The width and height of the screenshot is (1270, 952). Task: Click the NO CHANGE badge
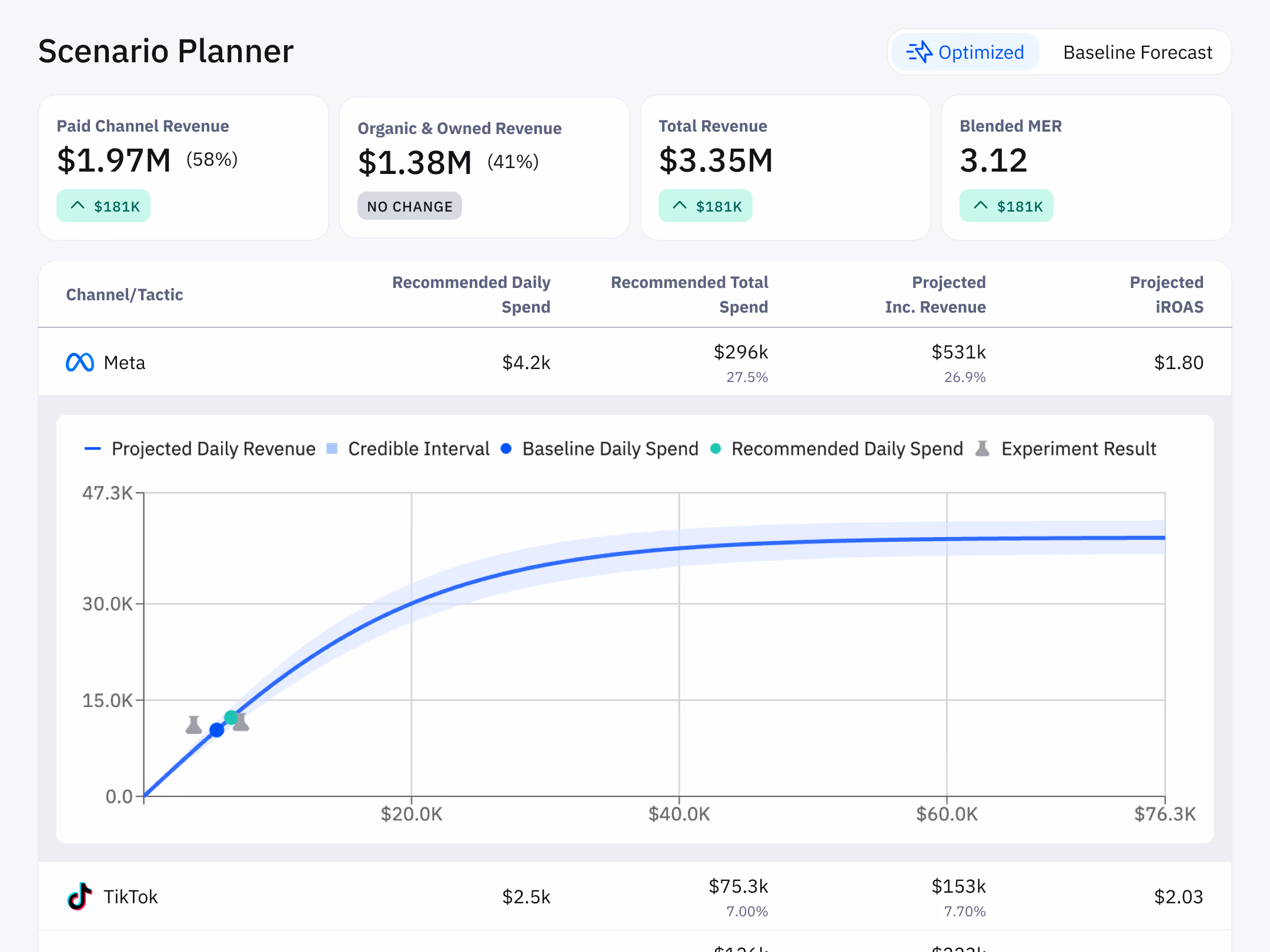(x=409, y=206)
